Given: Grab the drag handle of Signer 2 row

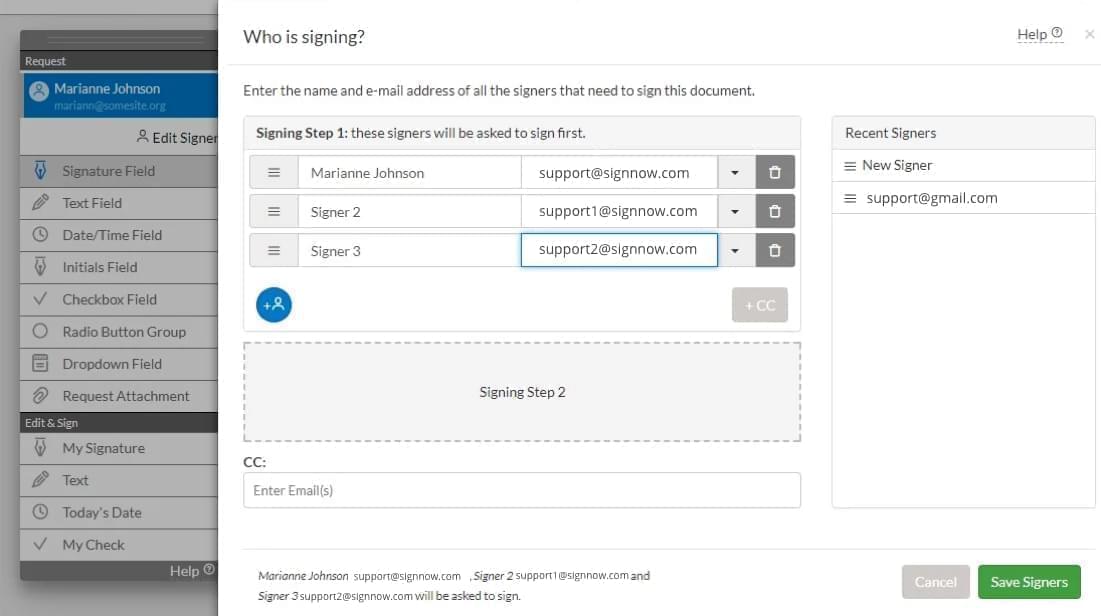Looking at the screenshot, I should click(x=274, y=211).
